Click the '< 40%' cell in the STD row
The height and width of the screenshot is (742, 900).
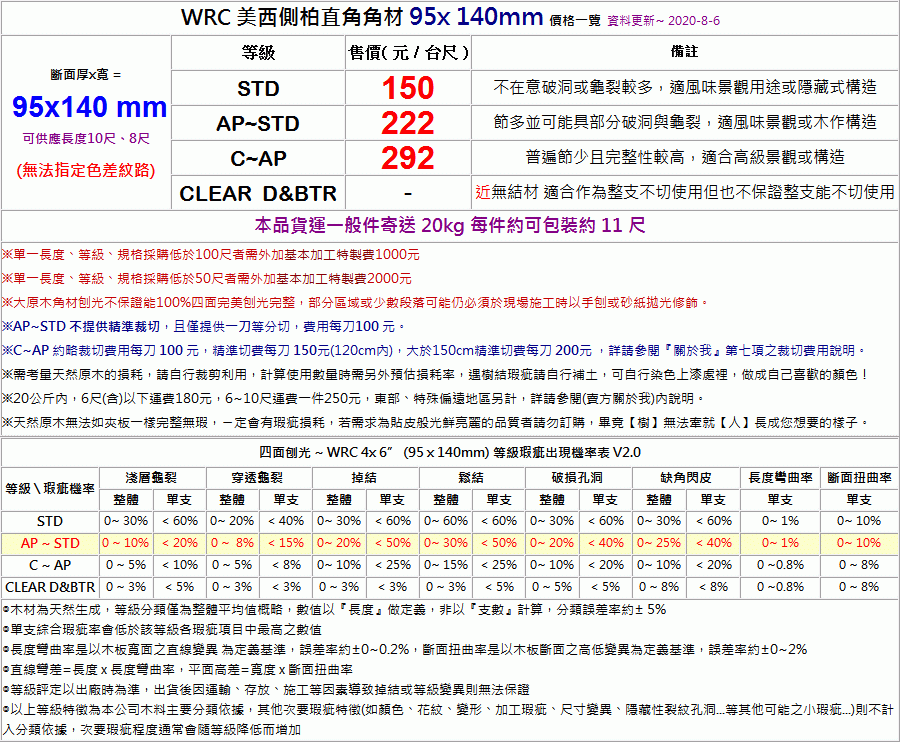[286, 521]
